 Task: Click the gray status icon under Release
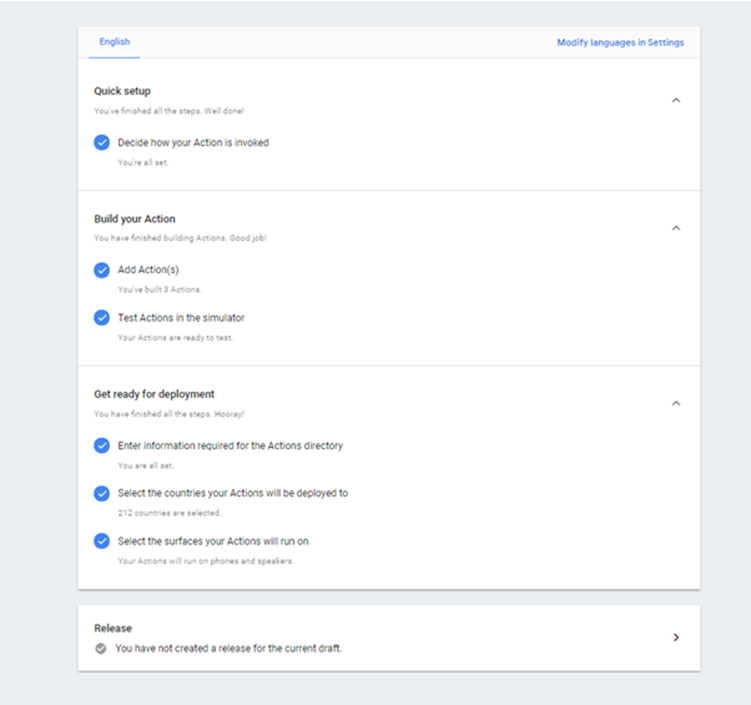click(101, 649)
